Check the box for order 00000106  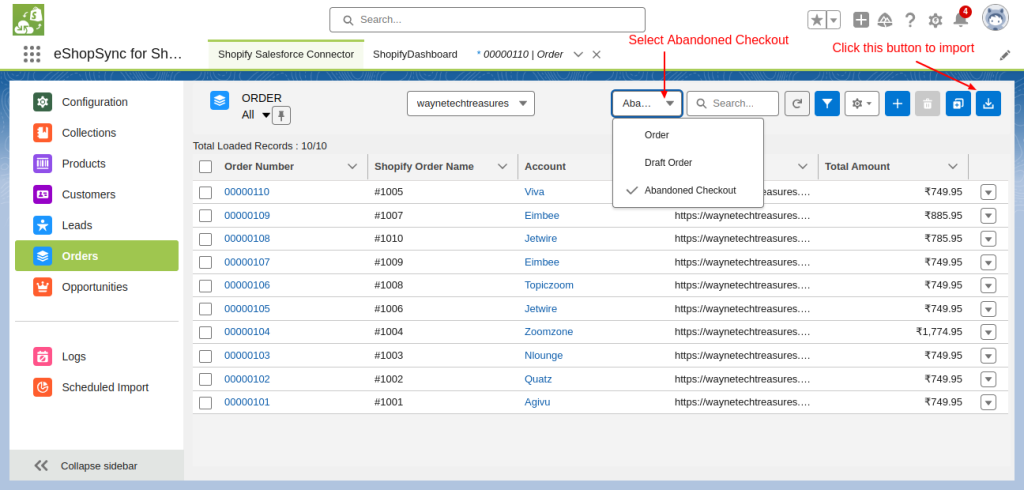[206, 286]
